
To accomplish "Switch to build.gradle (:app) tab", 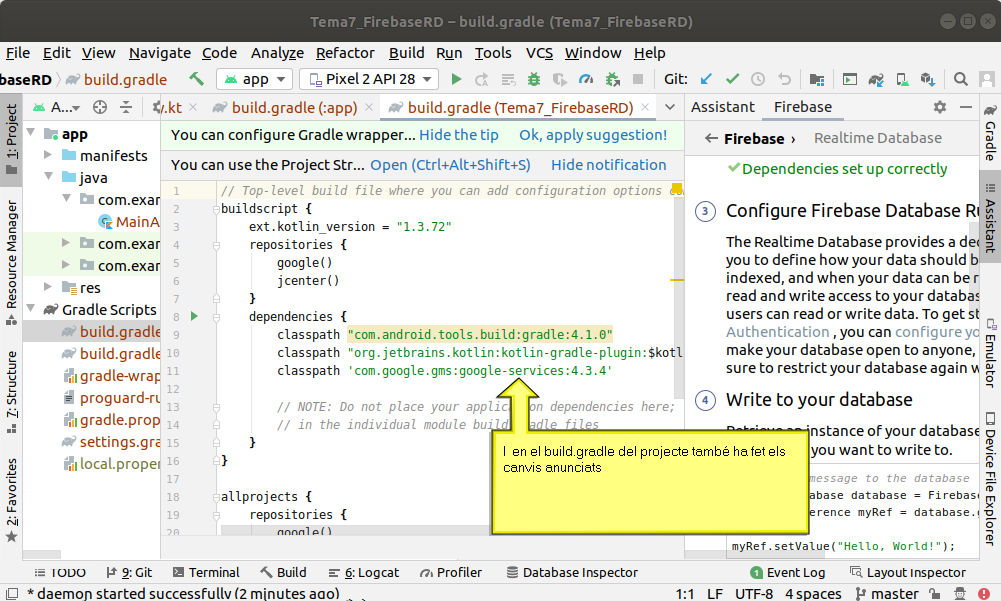I will coord(294,108).
